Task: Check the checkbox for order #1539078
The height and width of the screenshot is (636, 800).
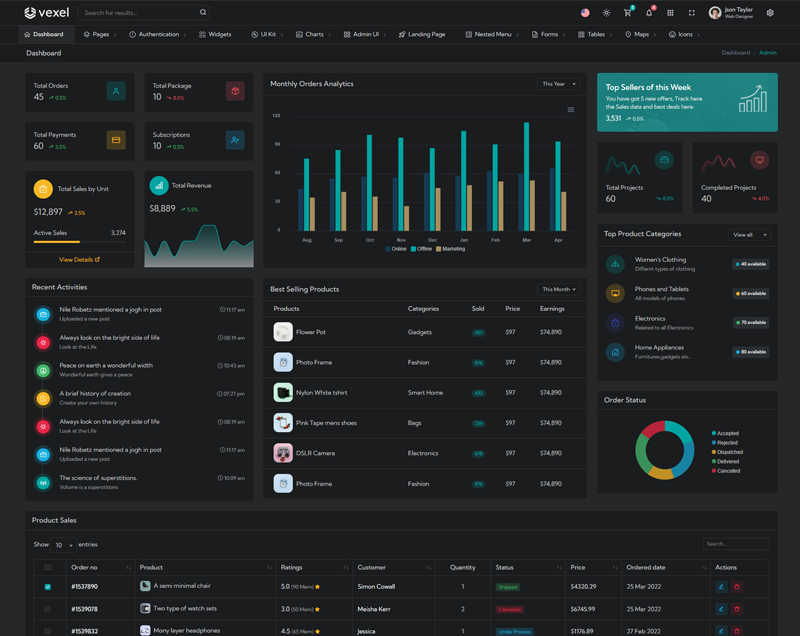Action: [47, 608]
